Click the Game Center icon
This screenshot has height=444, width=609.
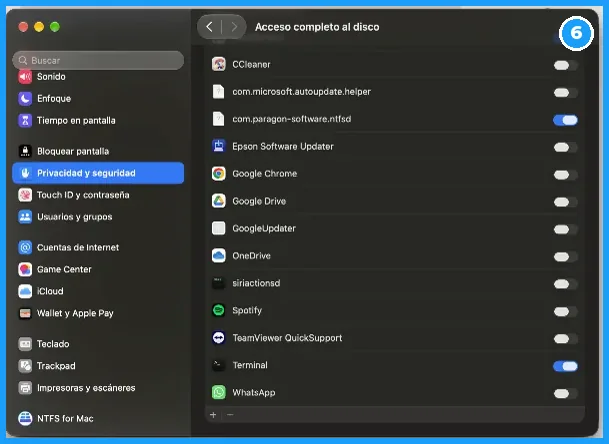25,269
